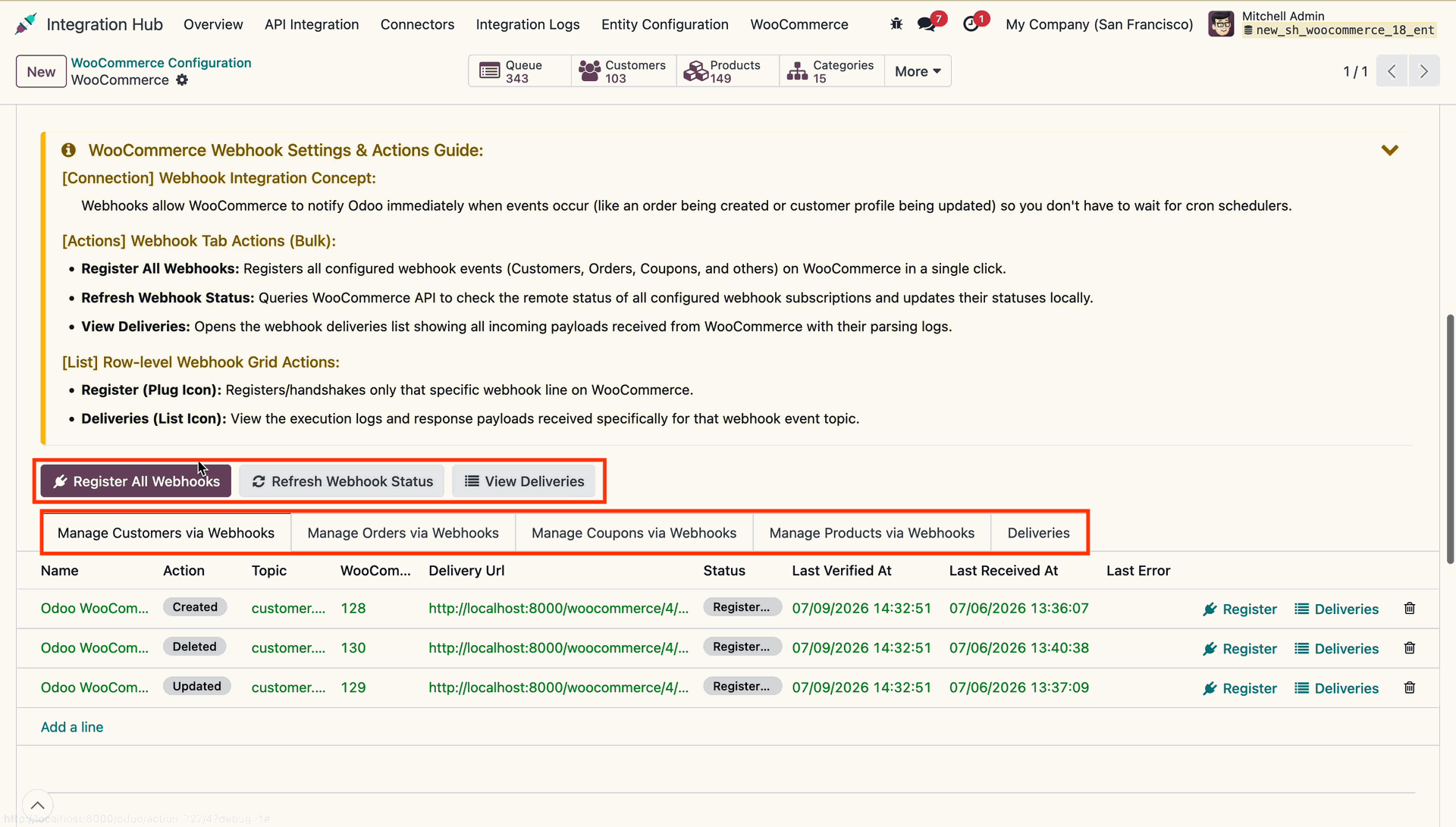The height and width of the screenshot is (827, 1456).
Task: Click WooCommerce ID 129 cell
Action: (353, 688)
